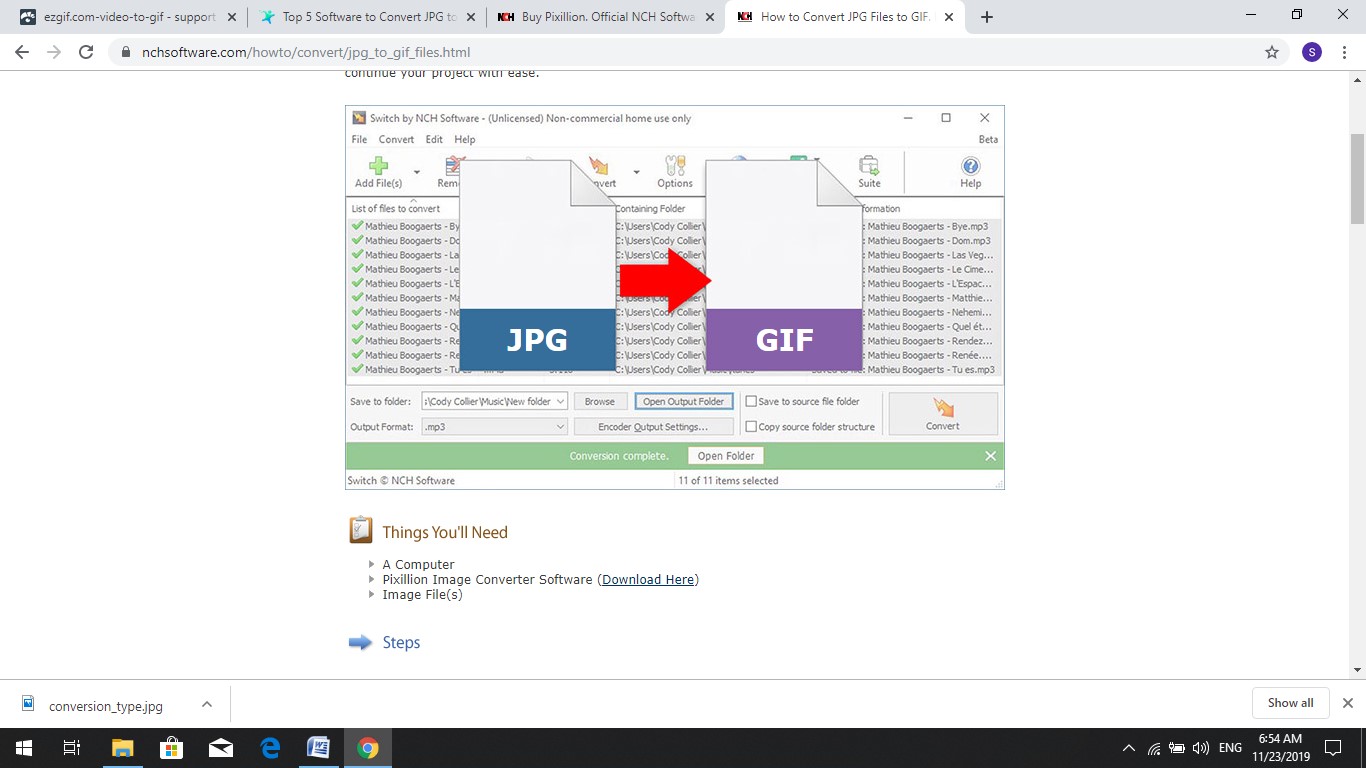Click the Add File(s) icon in Switch screenshot
Image resolution: width=1366 pixels, height=768 pixels.
point(378,171)
